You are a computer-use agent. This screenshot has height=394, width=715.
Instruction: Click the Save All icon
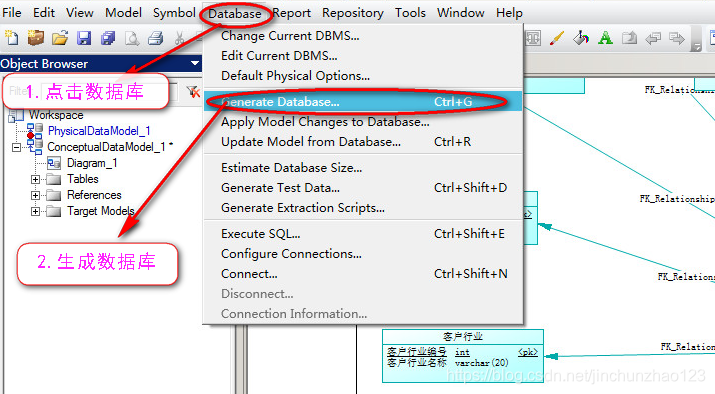click(x=108, y=38)
